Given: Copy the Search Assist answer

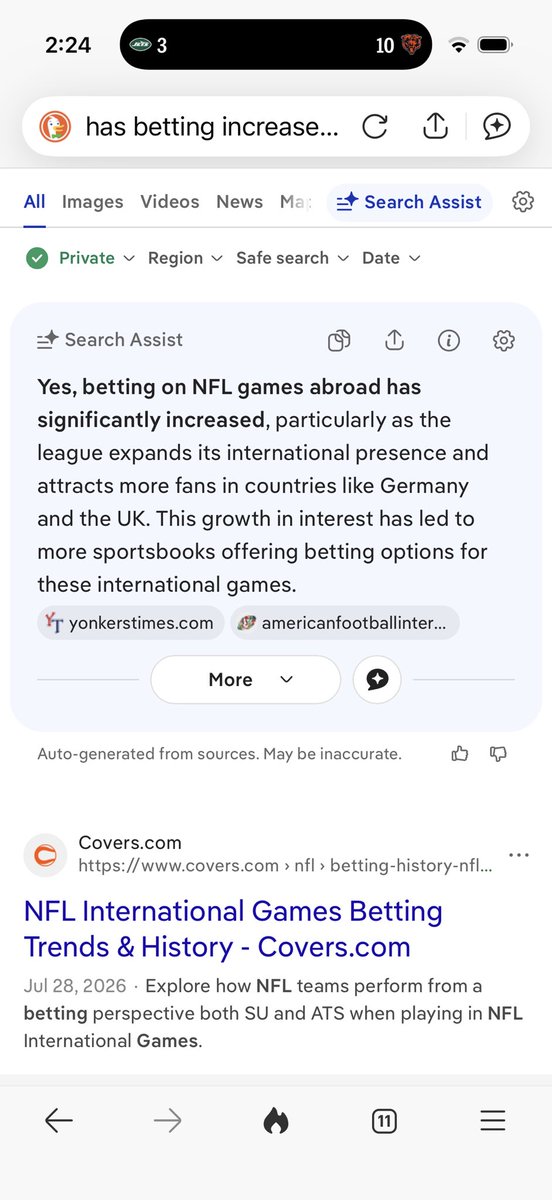Looking at the screenshot, I should (x=340, y=341).
